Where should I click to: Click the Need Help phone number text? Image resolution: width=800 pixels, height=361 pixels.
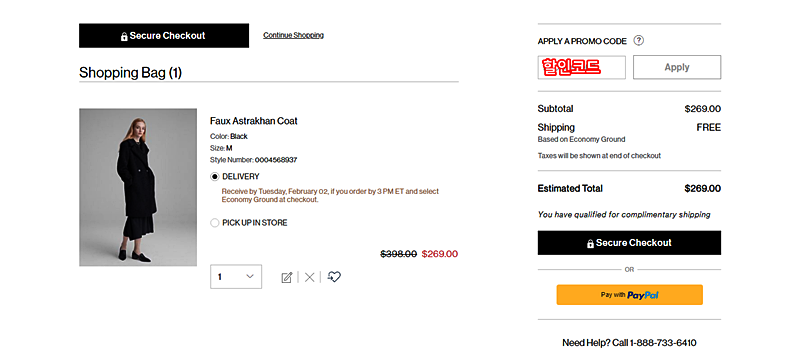(x=629, y=343)
